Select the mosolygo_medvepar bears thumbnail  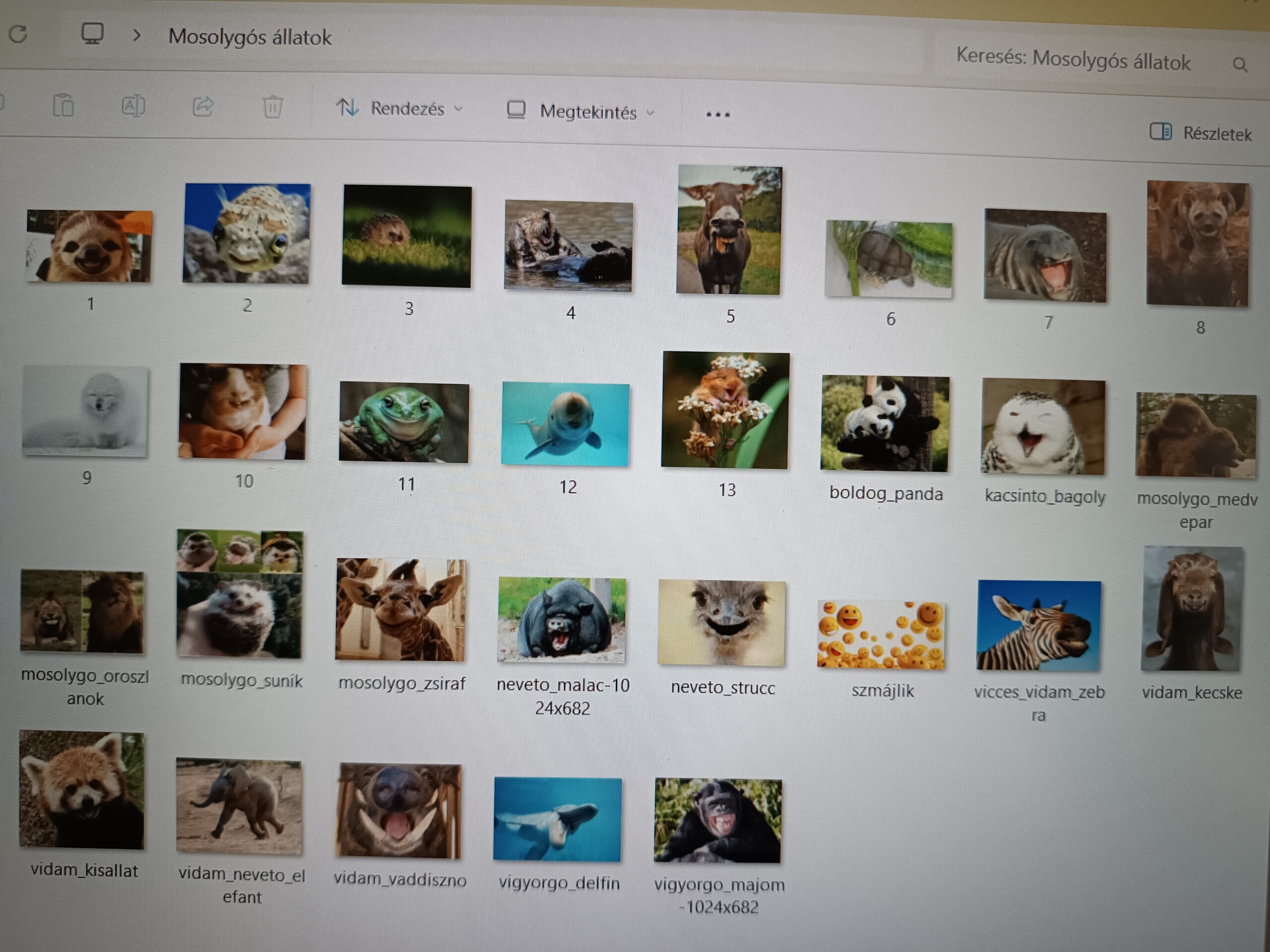point(1196,435)
